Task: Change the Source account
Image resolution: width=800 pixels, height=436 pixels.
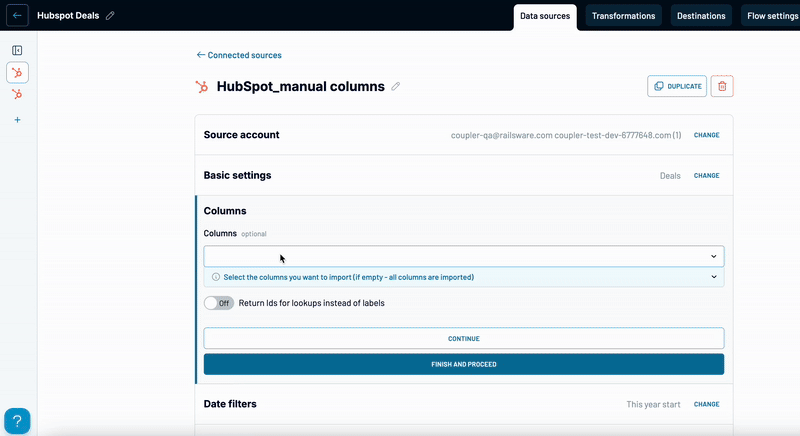Action: coord(707,135)
